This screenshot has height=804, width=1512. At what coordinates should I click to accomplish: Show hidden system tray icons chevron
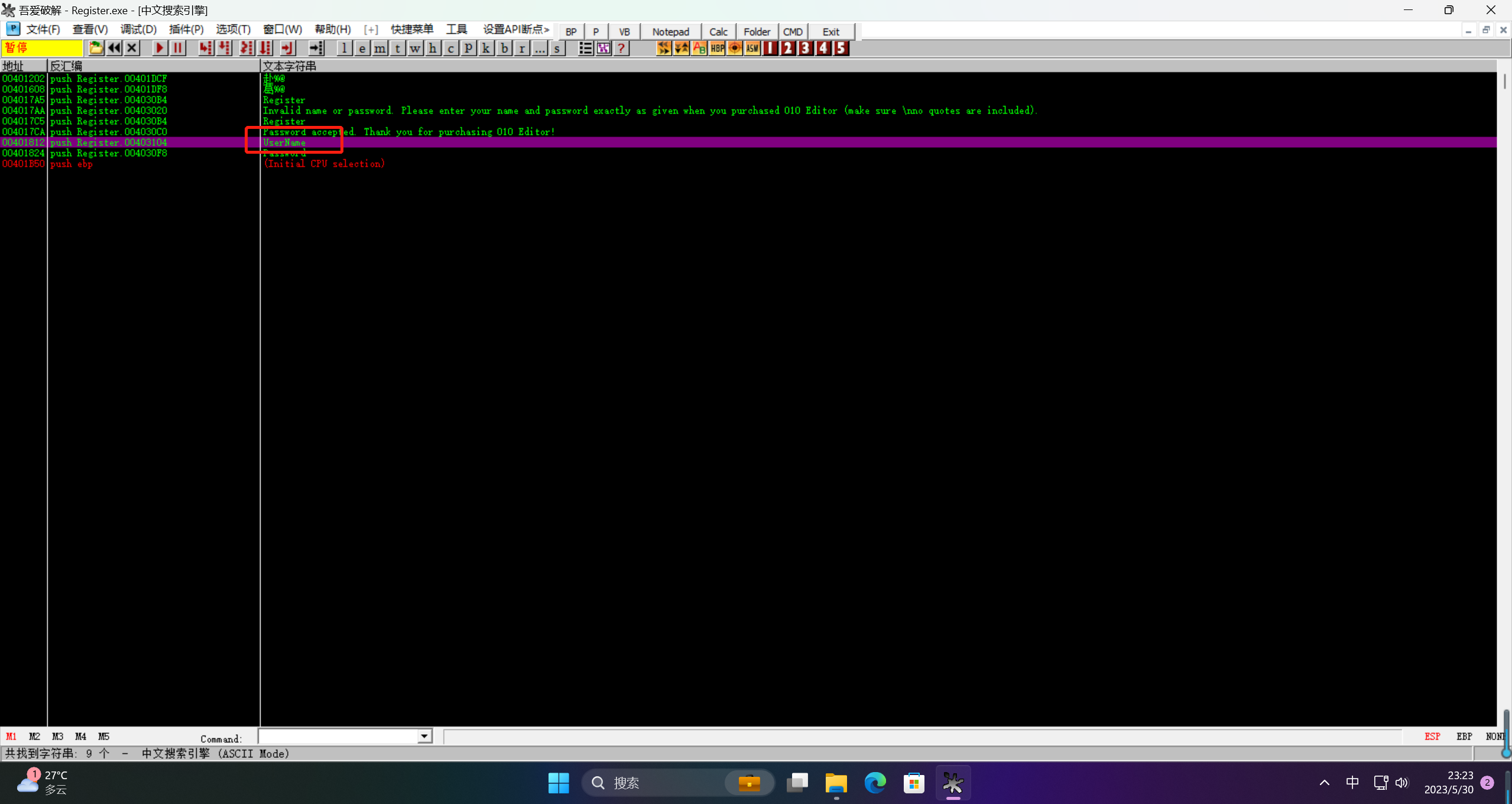pyautogui.click(x=1324, y=783)
